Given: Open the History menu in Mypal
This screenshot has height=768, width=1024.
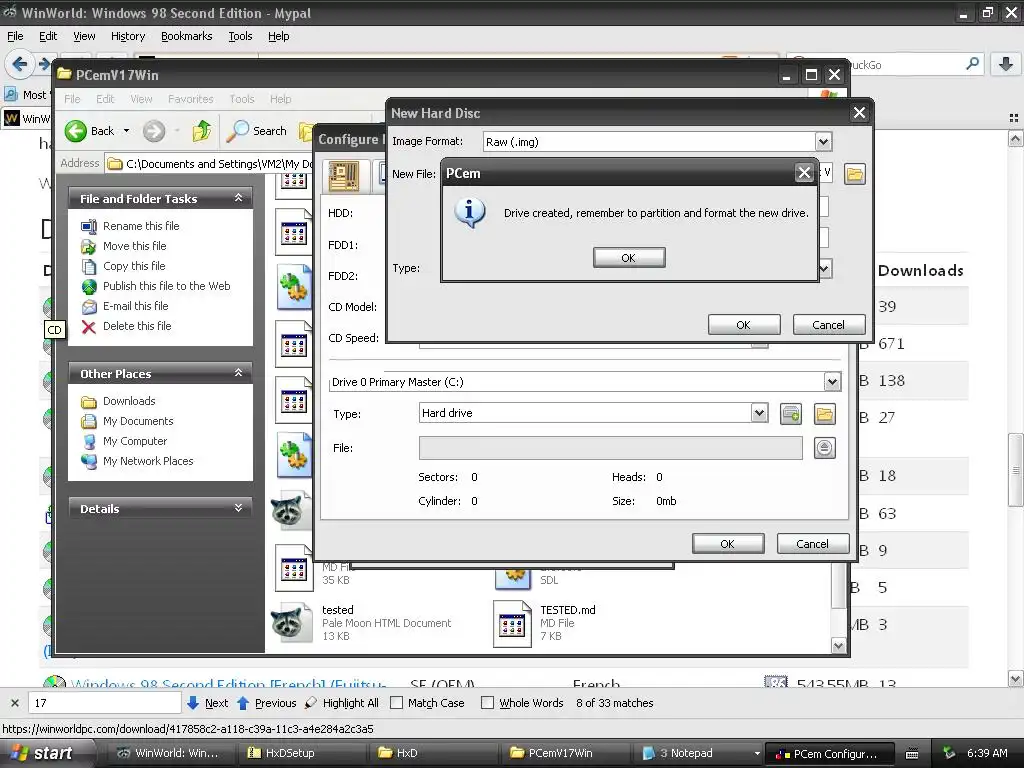Looking at the screenshot, I should [127, 36].
